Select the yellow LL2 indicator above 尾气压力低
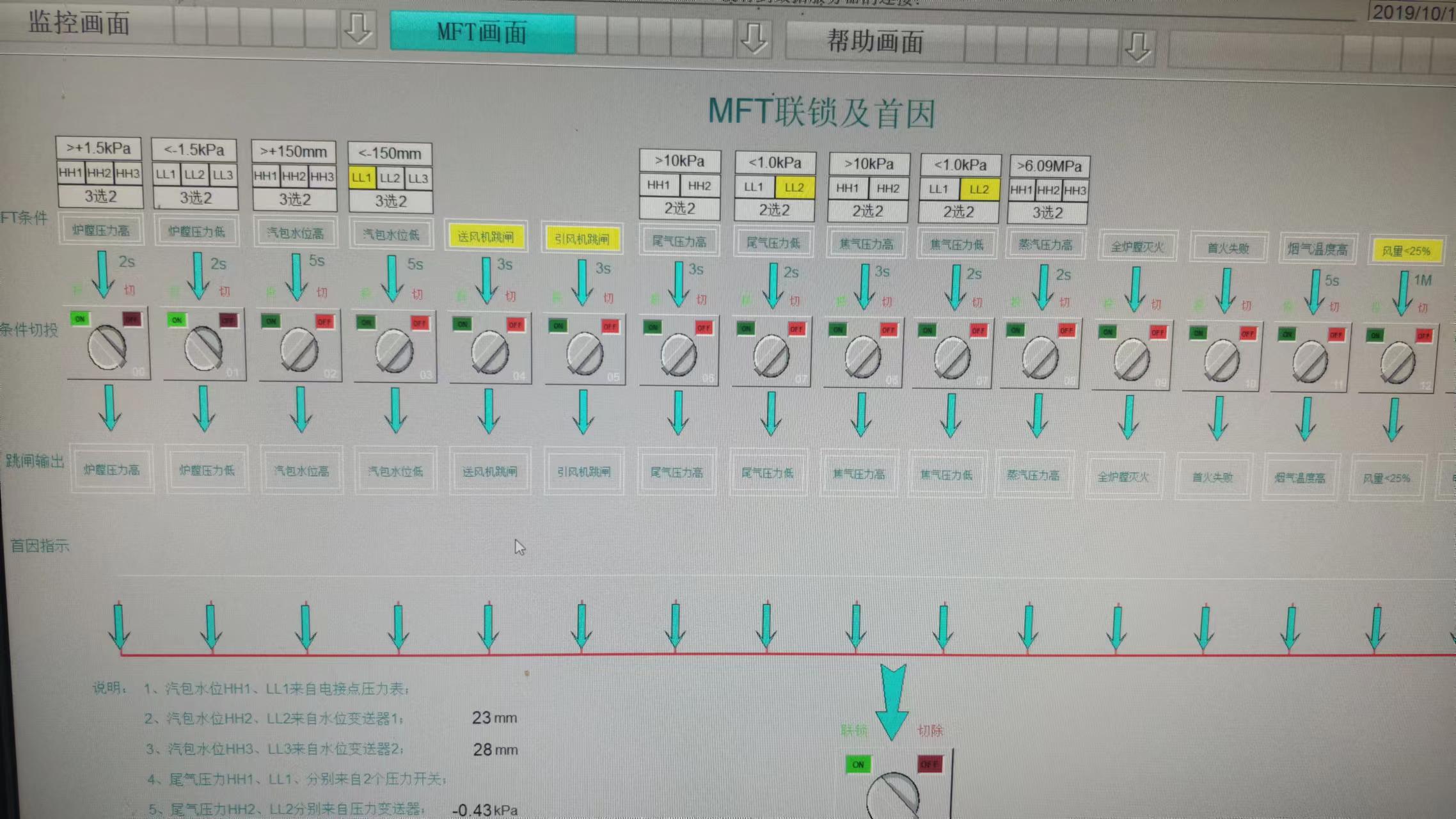Image resolution: width=1456 pixels, height=819 pixels. (795, 187)
